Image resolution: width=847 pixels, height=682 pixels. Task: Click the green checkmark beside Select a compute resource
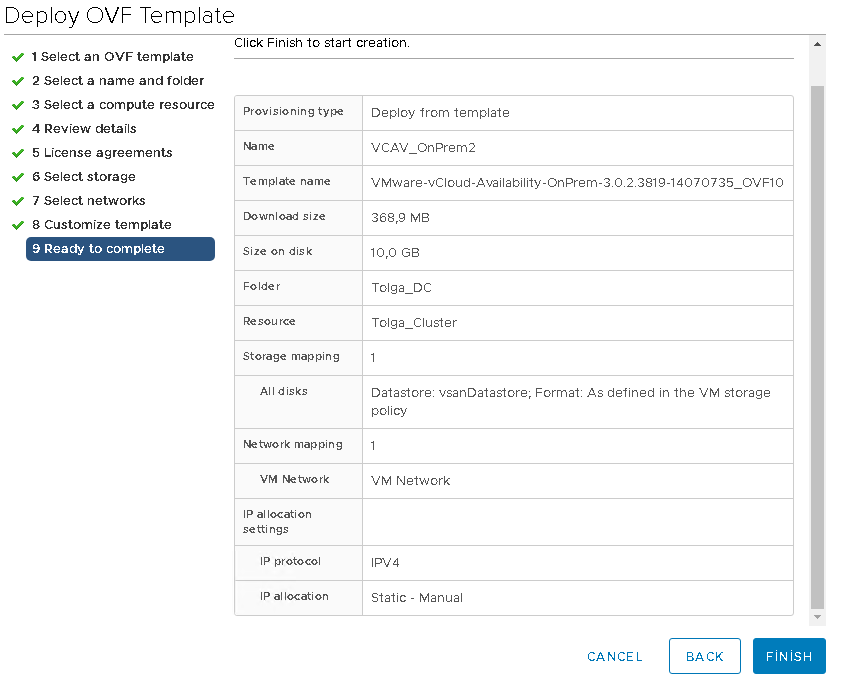click(18, 105)
